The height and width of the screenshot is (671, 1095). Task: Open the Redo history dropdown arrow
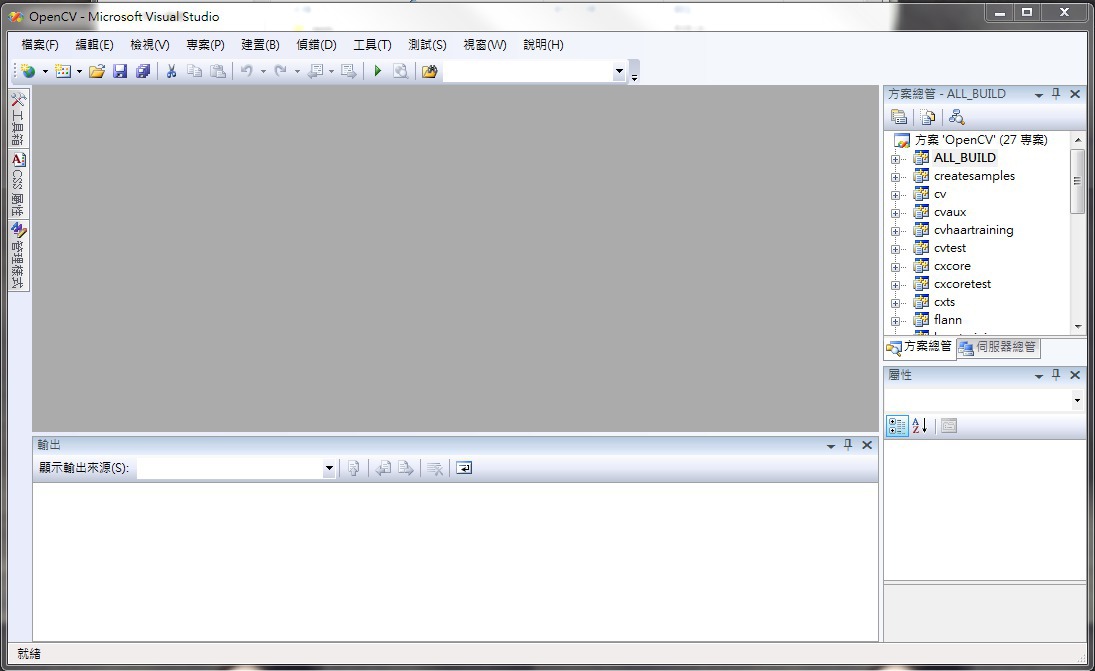[297, 71]
